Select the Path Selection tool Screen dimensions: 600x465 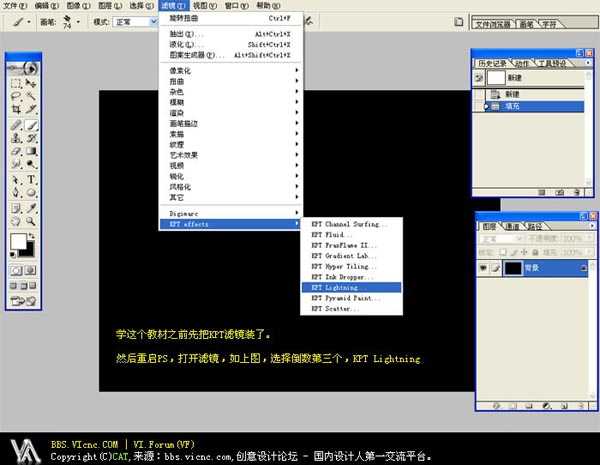tap(16, 179)
